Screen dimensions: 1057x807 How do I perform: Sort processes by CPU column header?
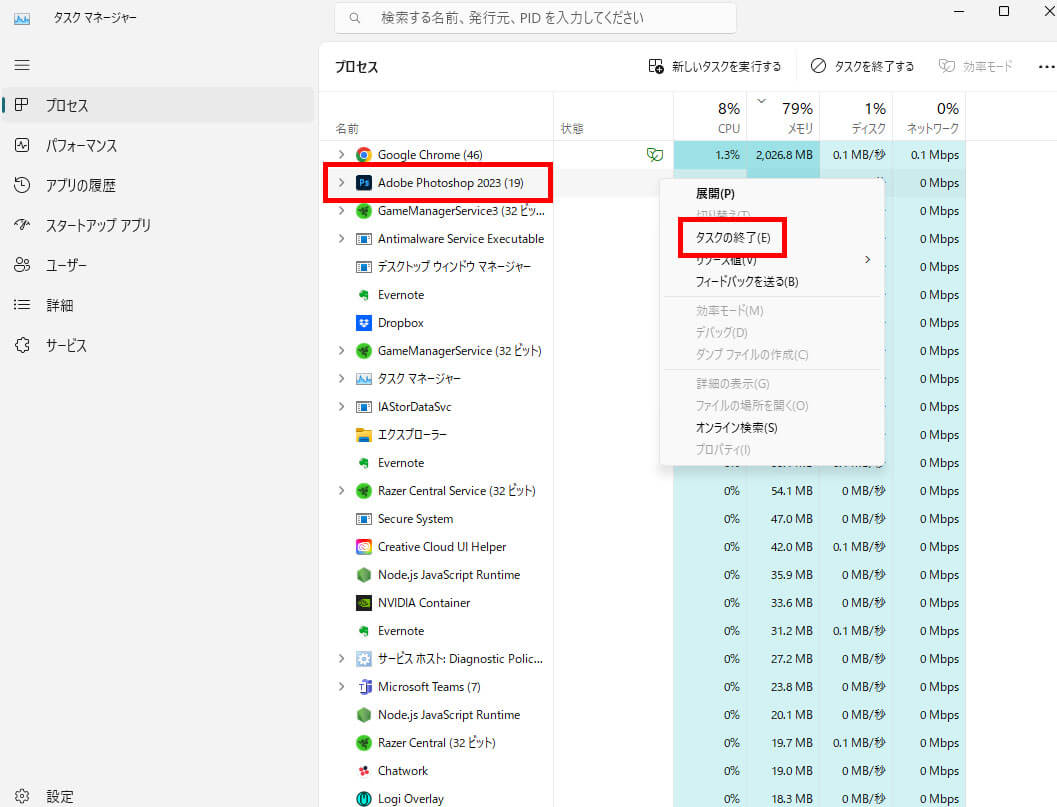710,117
